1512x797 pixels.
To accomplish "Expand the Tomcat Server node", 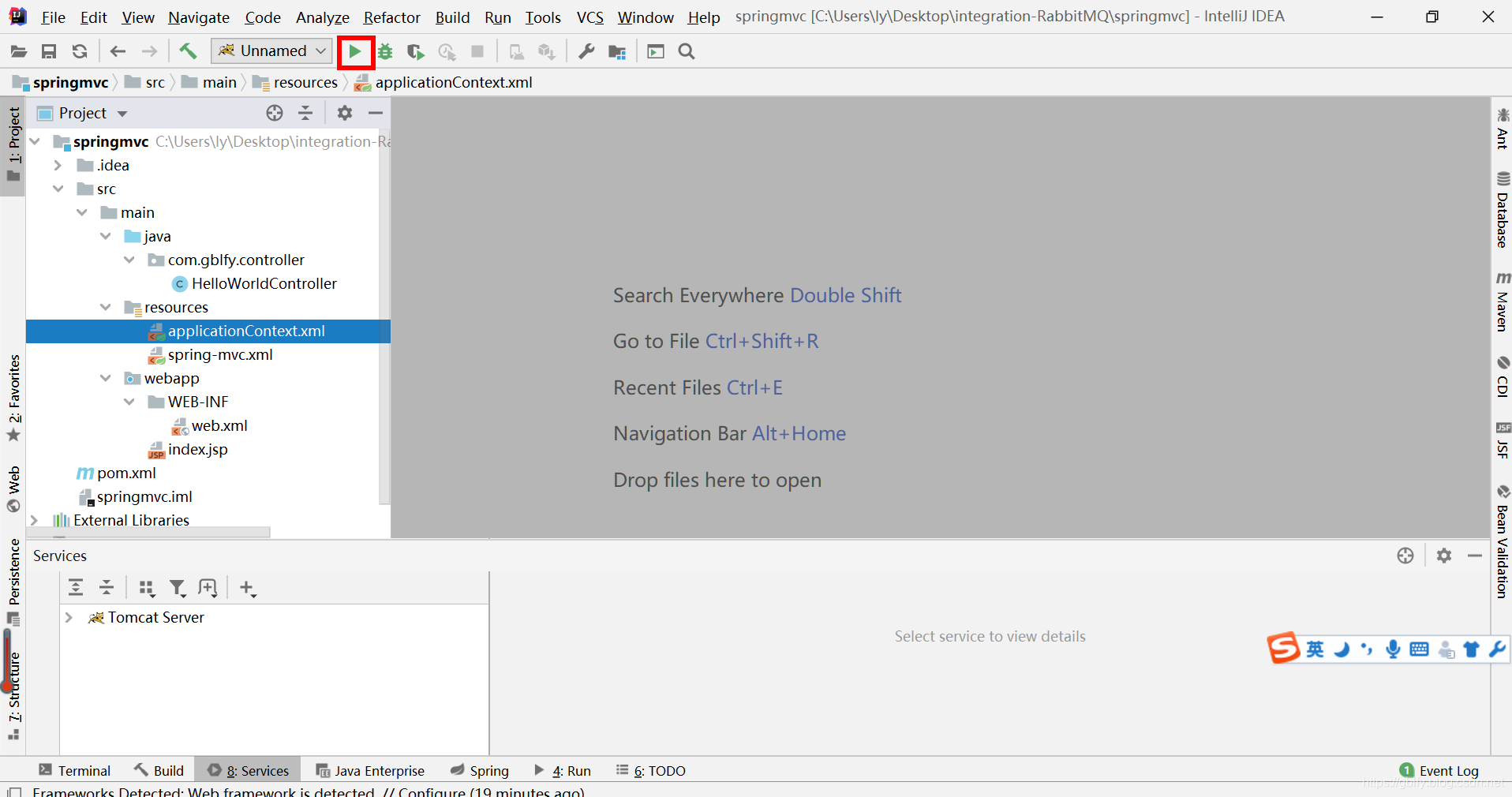I will [x=69, y=617].
